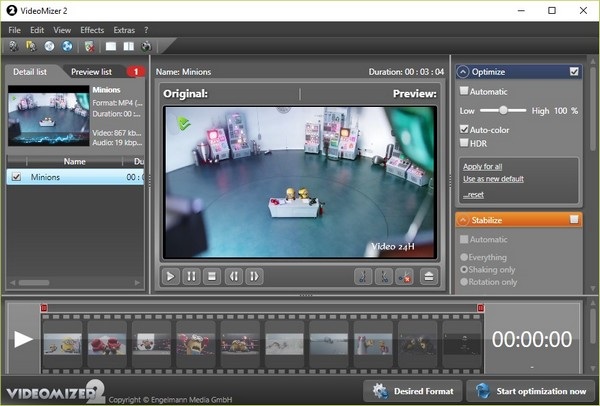Image resolution: width=600 pixels, height=406 pixels.
Task: Click the Low-High optimization slider handle
Action: point(503,110)
